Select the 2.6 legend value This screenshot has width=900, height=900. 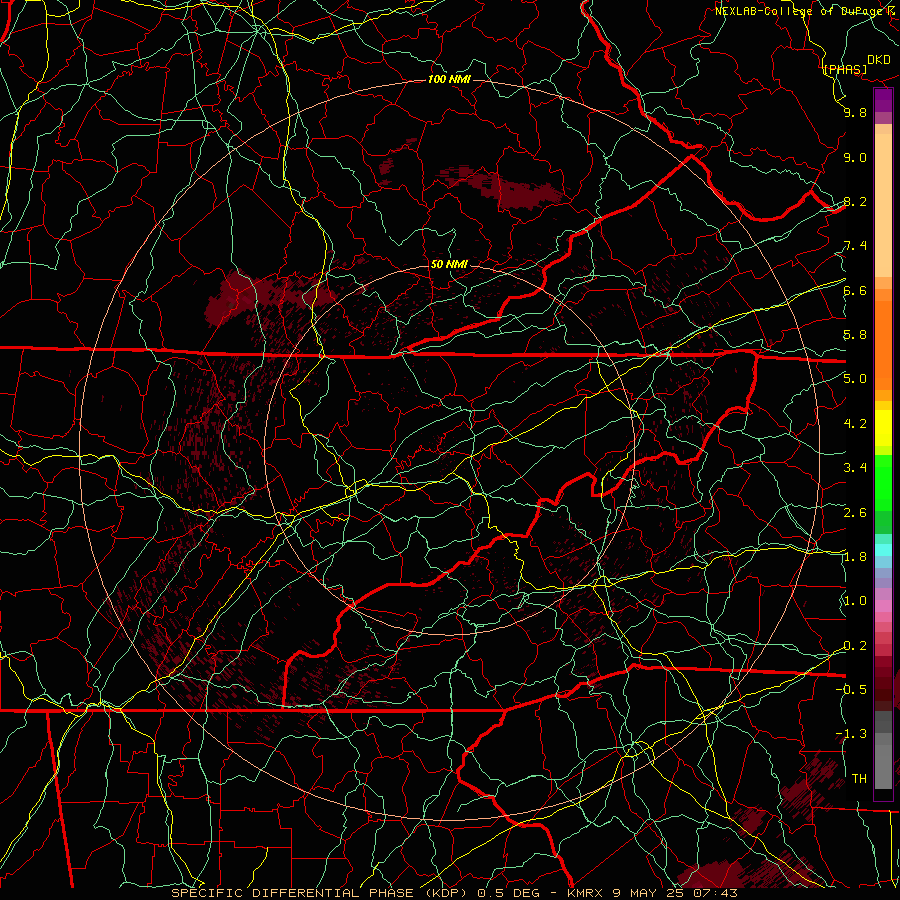[855, 513]
